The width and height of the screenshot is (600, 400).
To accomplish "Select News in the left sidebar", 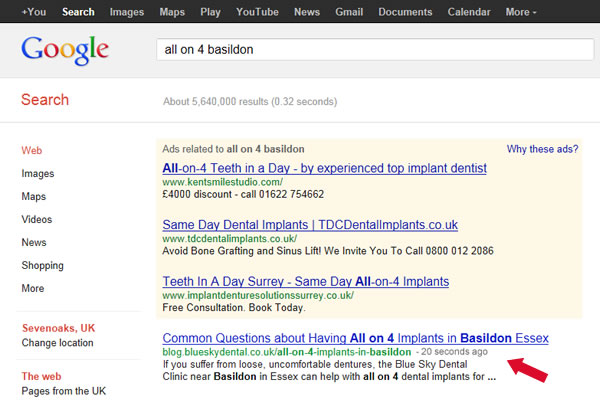I will [34, 243].
